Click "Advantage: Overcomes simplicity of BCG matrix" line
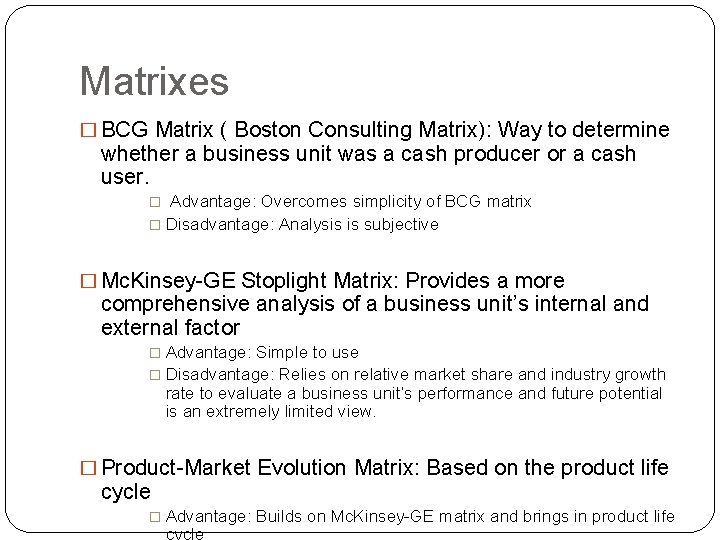The height and width of the screenshot is (540, 720). (350, 202)
